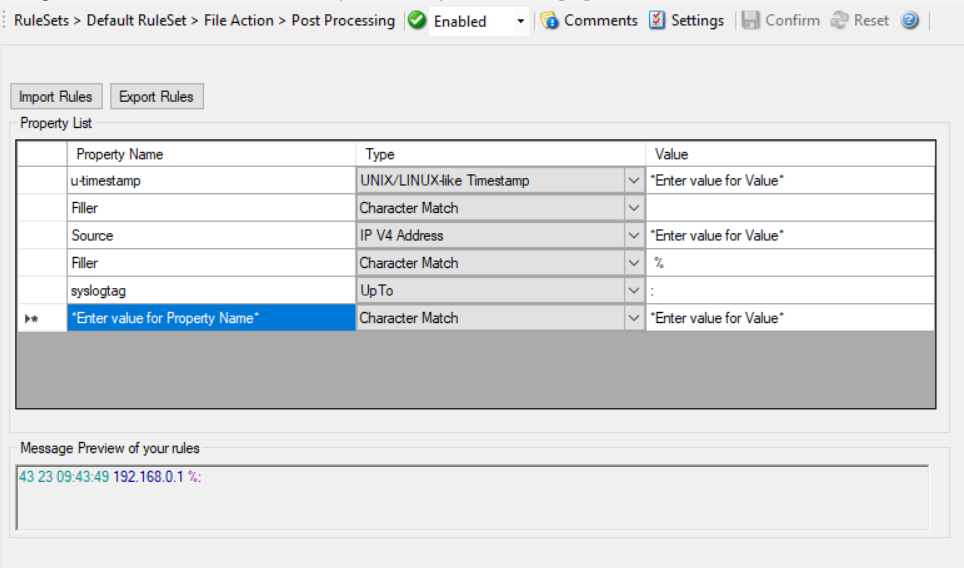The width and height of the screenshot is (964, 568).
Task: Open Settings from the toolbar
Action: (x=657, y=21)
